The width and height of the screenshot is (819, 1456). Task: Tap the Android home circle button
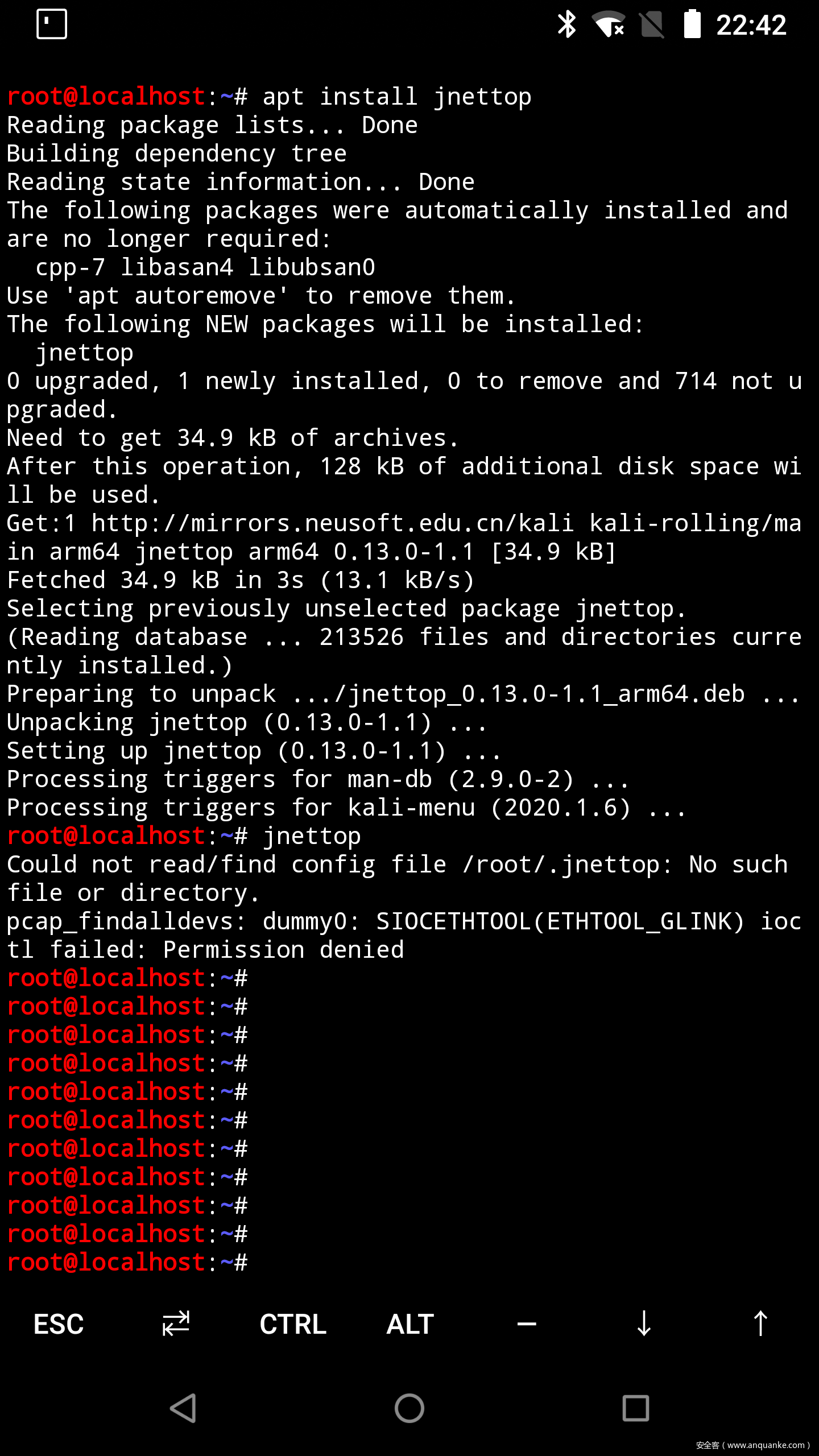click(x=409, y=1408)
